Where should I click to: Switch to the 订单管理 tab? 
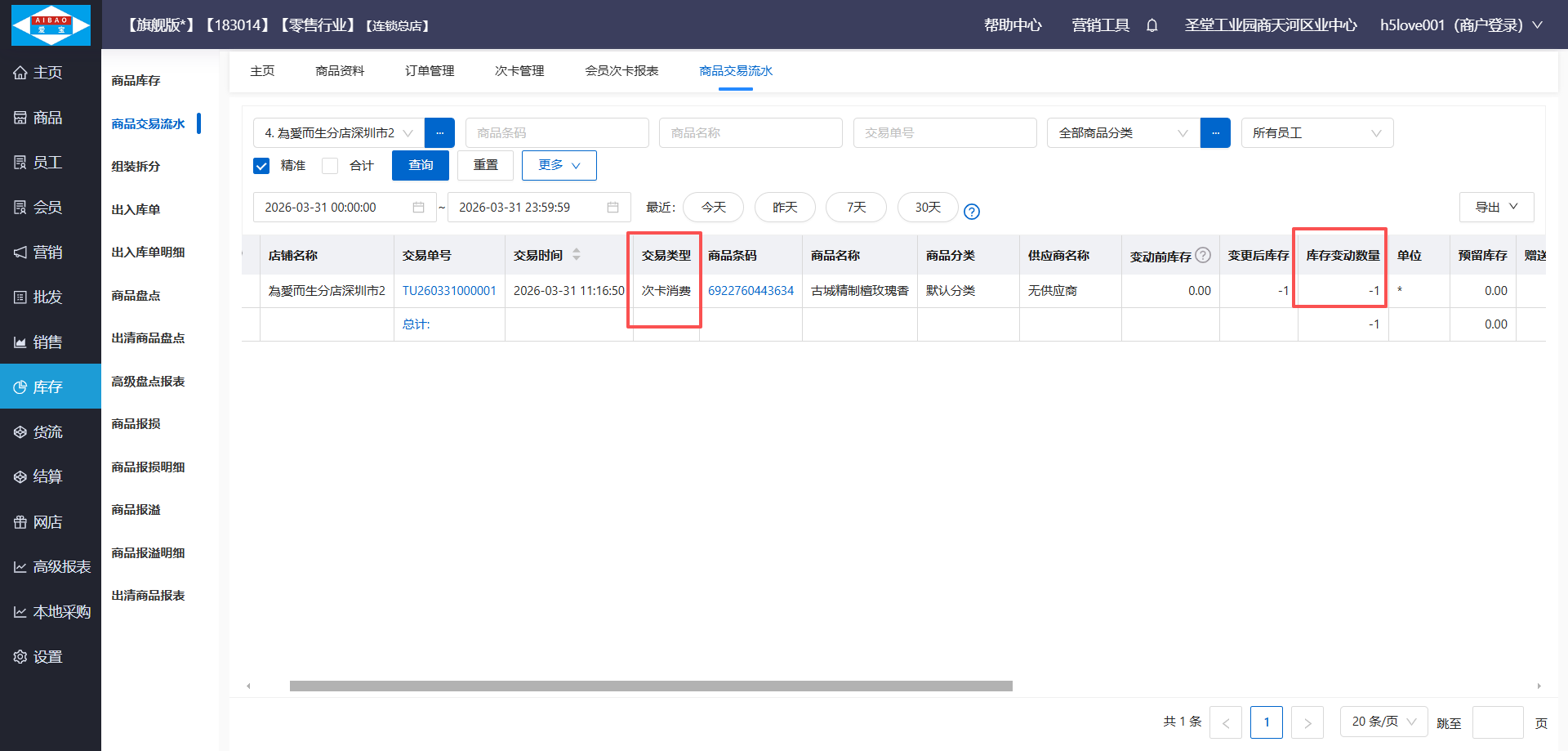[x=430, y=71]
